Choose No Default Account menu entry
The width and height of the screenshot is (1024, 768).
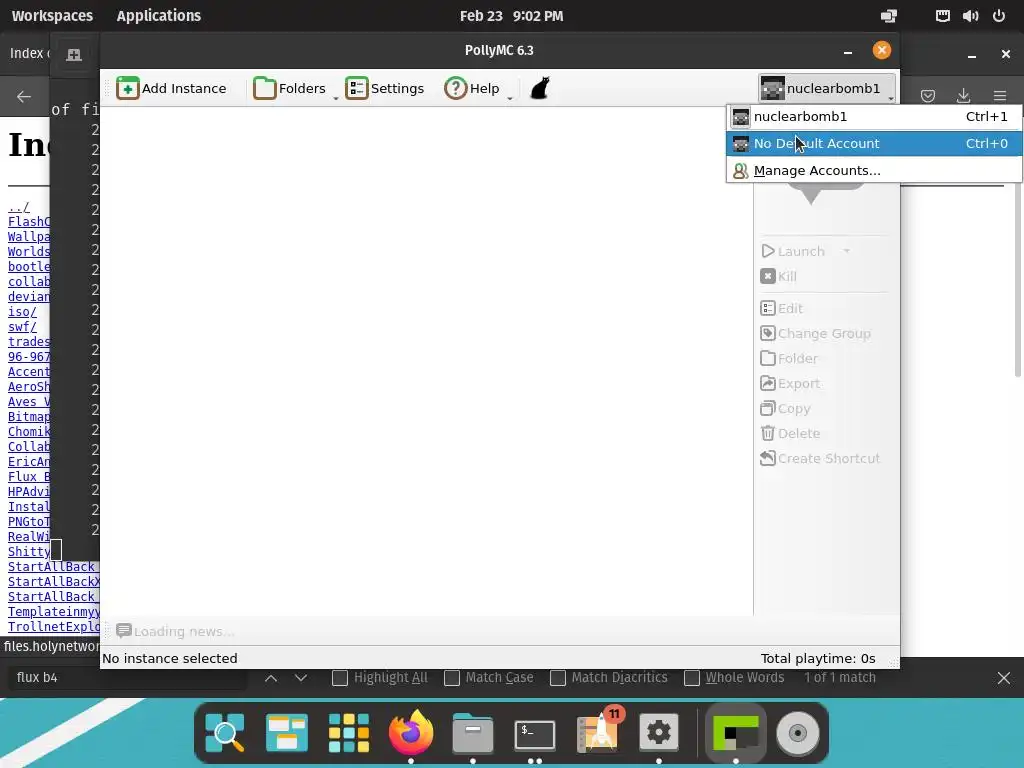click(x=874, y=144)
